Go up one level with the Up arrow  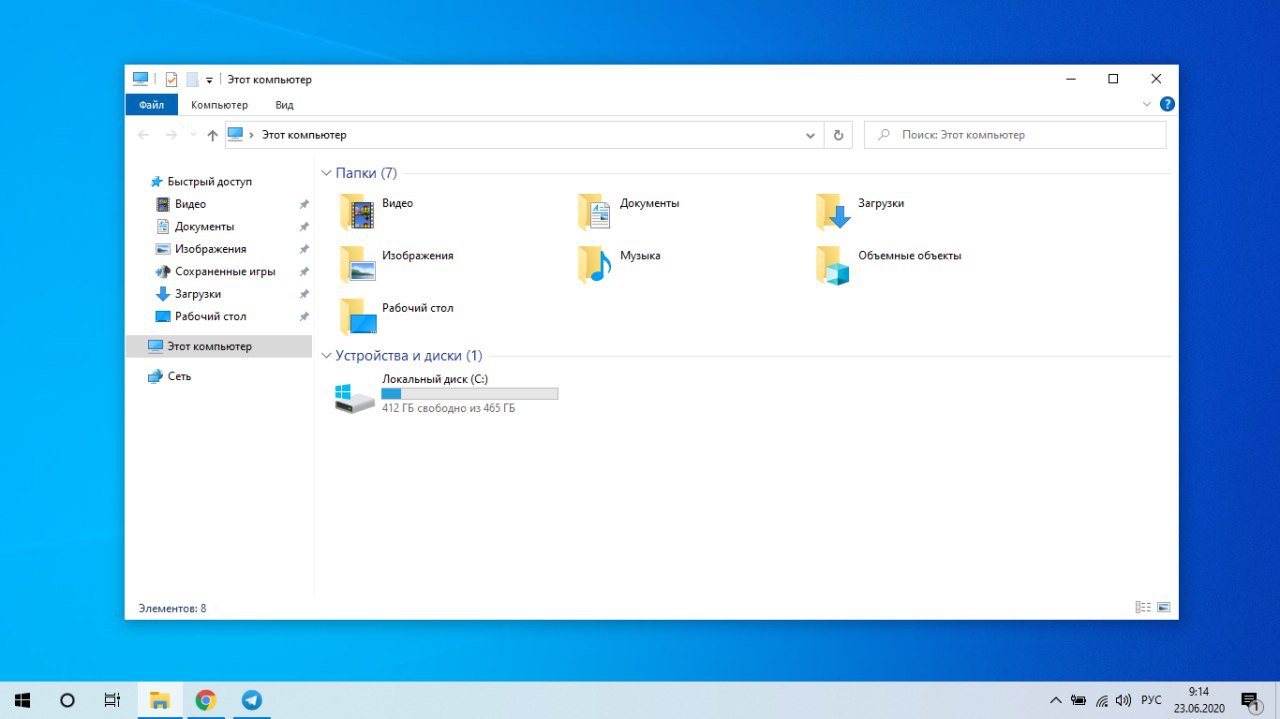(212, 135)
